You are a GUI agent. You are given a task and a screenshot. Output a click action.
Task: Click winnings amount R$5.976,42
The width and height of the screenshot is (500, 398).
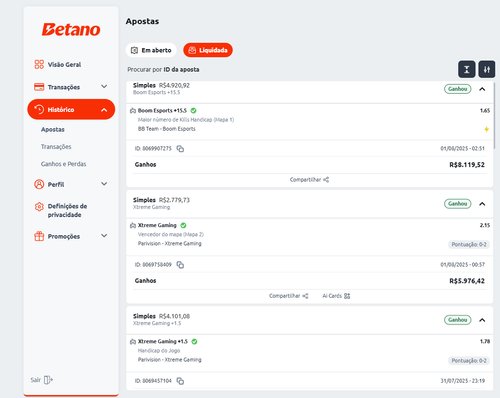tap(467, 281)
